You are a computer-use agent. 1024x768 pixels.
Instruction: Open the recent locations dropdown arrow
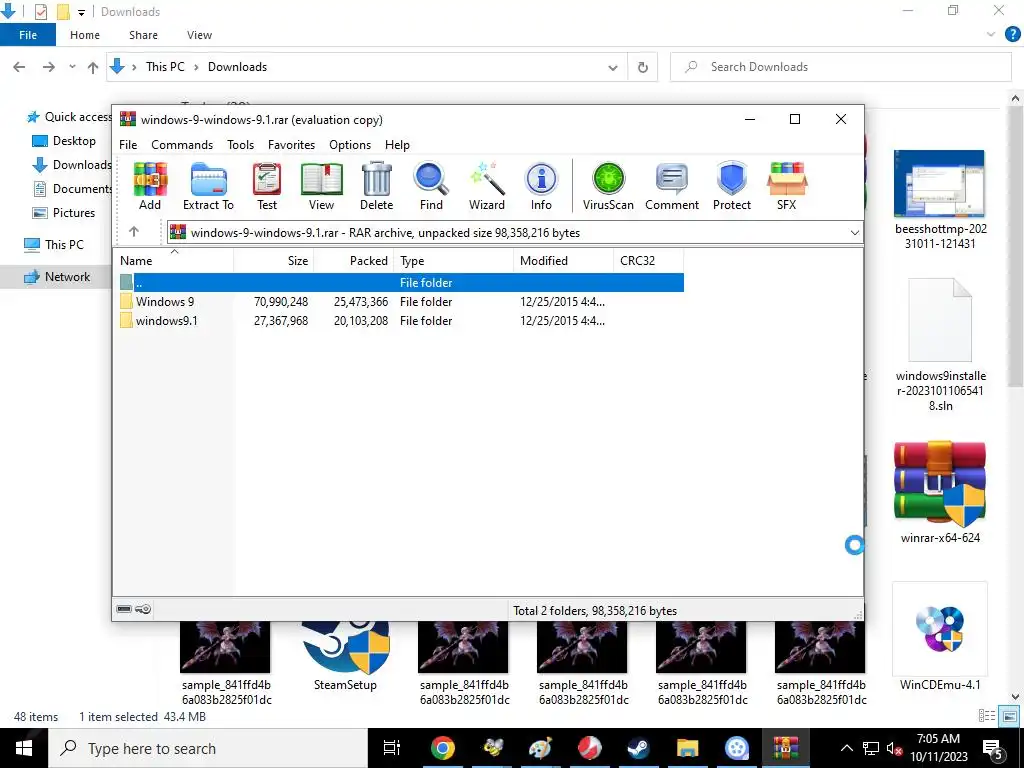pos(72,67)
